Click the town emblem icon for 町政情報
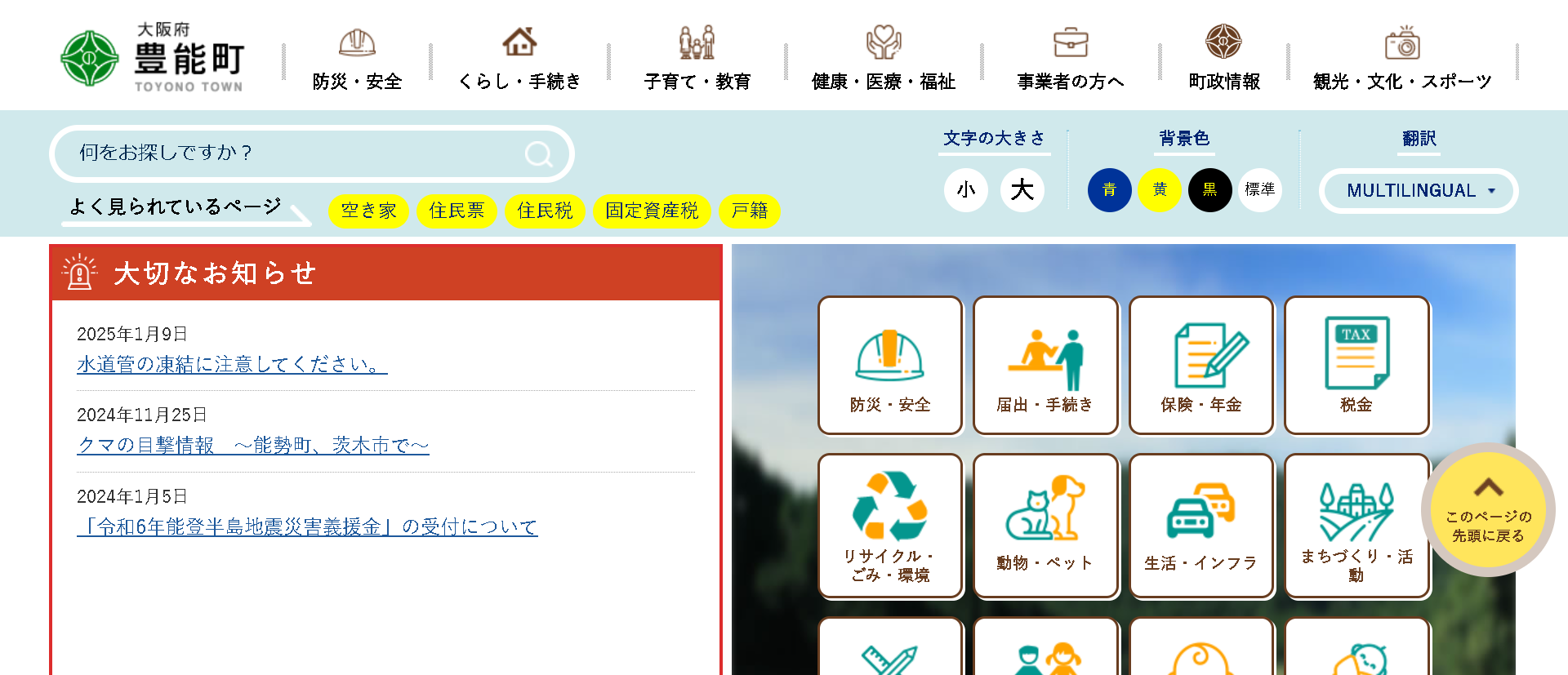This screenshot has width=1568, height=675. (1223, 42)
